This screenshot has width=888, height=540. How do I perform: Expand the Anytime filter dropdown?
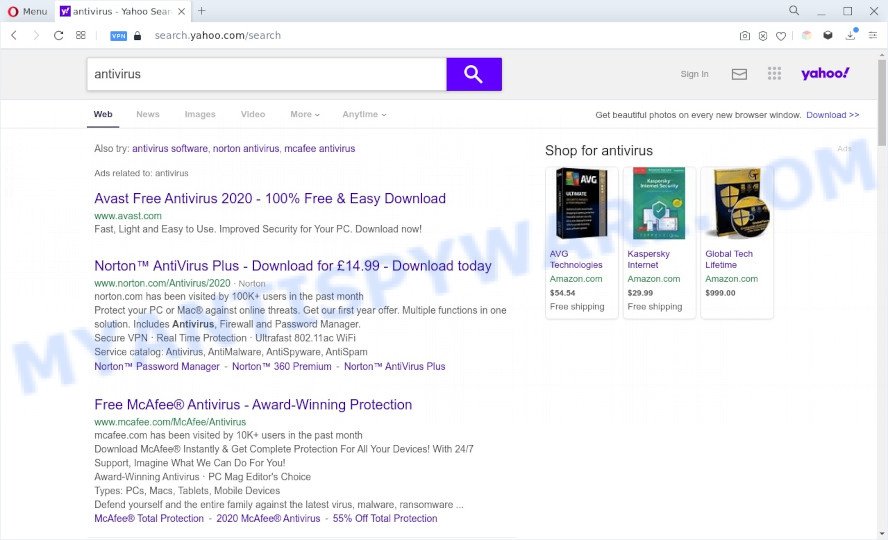(x=364, y=114)
